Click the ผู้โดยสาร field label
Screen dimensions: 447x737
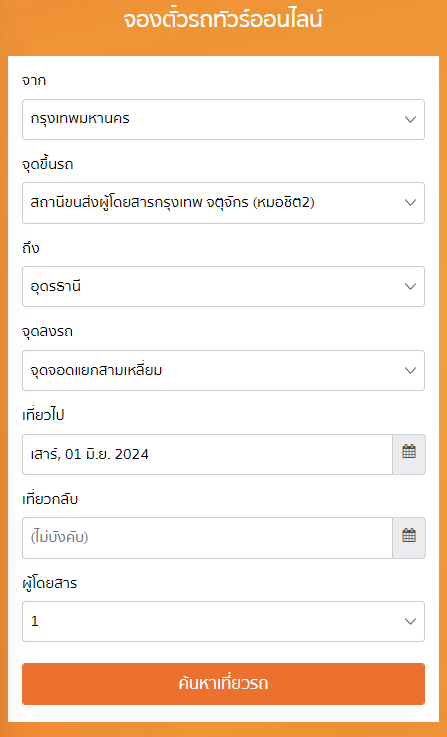coord(49,583)
